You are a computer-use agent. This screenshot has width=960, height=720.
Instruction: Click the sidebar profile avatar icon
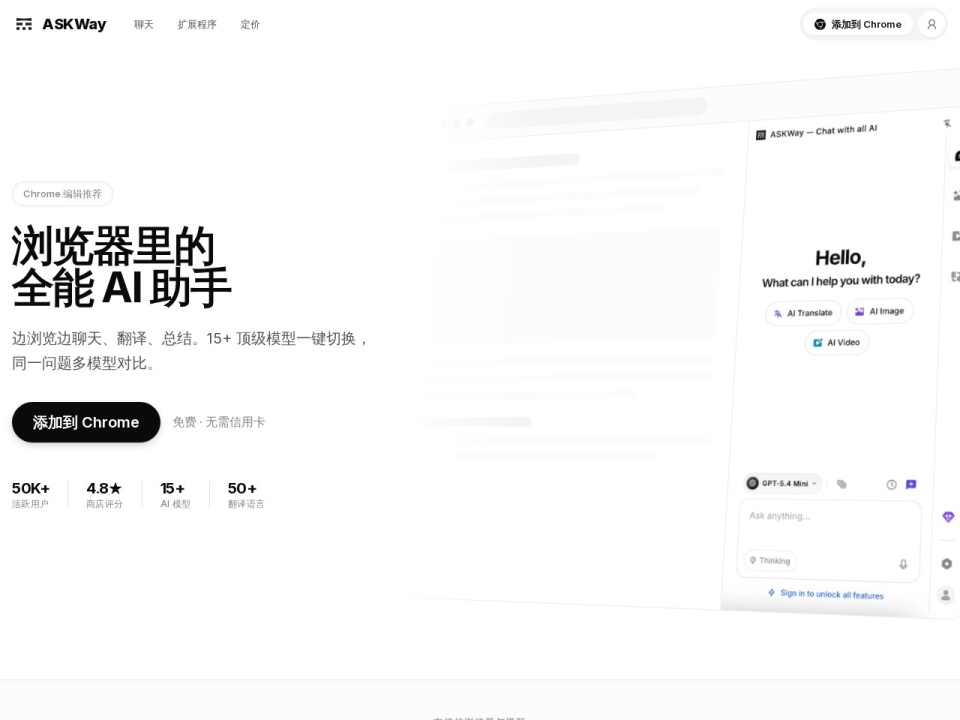pos(945,594)
